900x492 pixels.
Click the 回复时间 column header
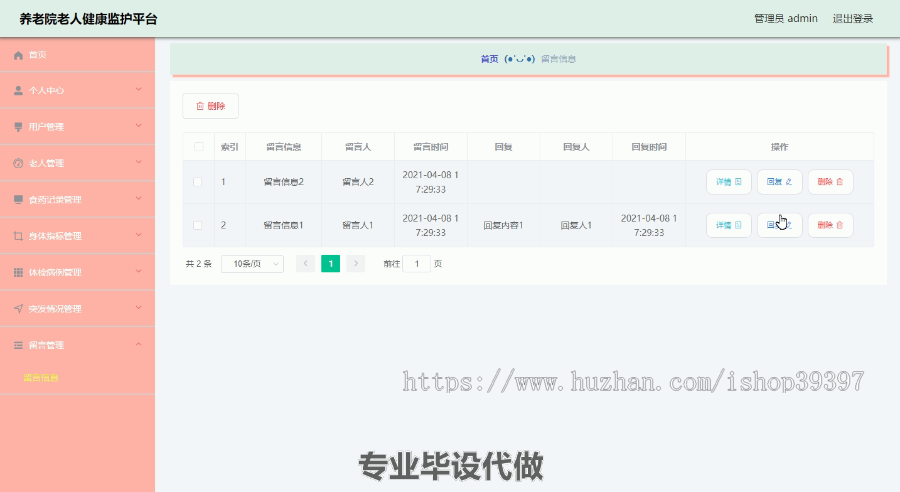tap(649, 147)
